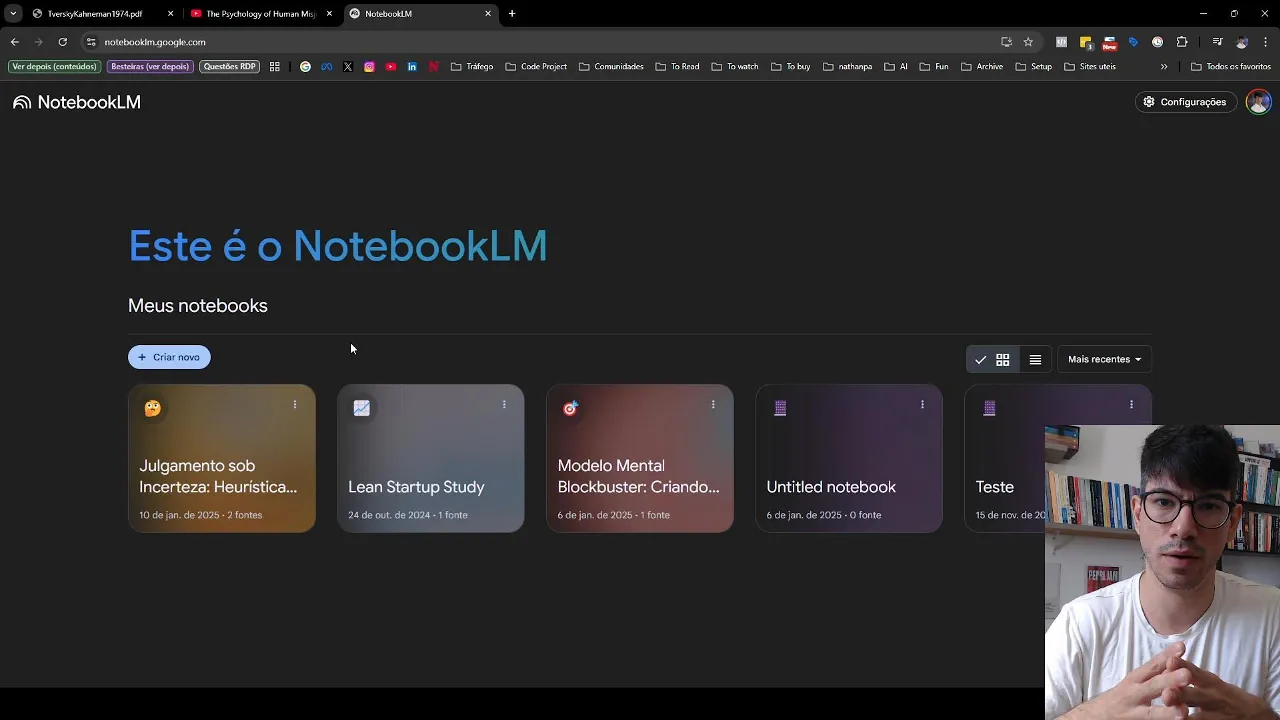The height and width of the screenshot is (720, 1280).
Task: Open options menu for Julgamento sob Incerteza
Action: click(295, 405)
